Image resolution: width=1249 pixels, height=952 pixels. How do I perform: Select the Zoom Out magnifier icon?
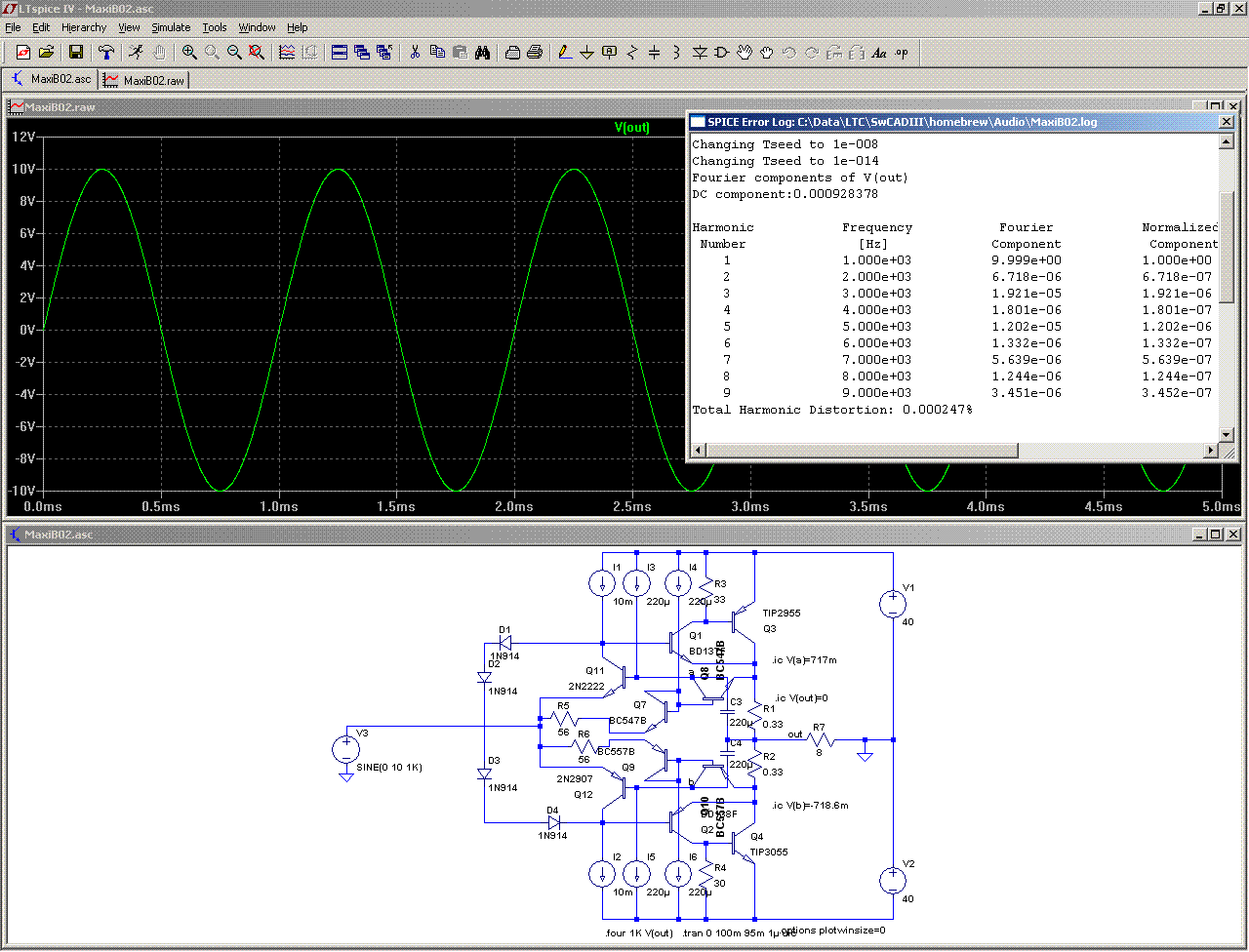[234, 53]
